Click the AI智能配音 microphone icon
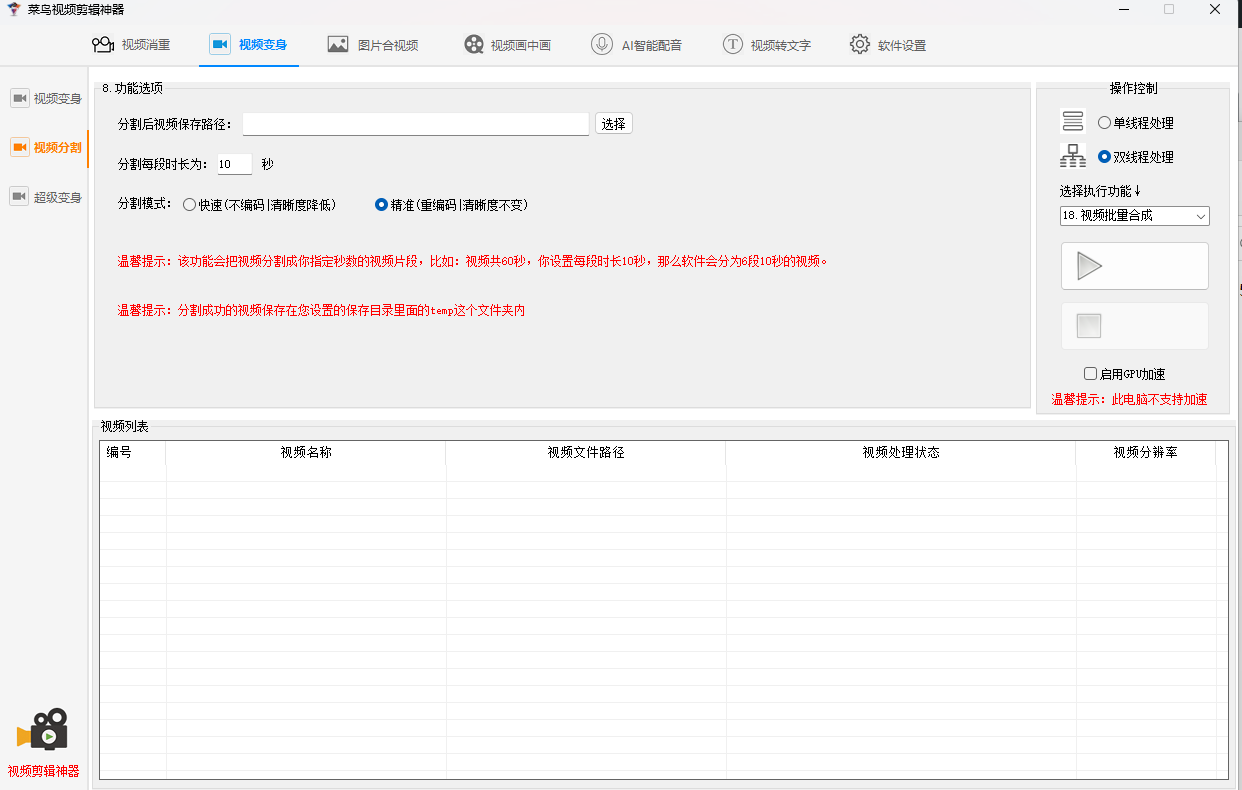 click(602, 45)
